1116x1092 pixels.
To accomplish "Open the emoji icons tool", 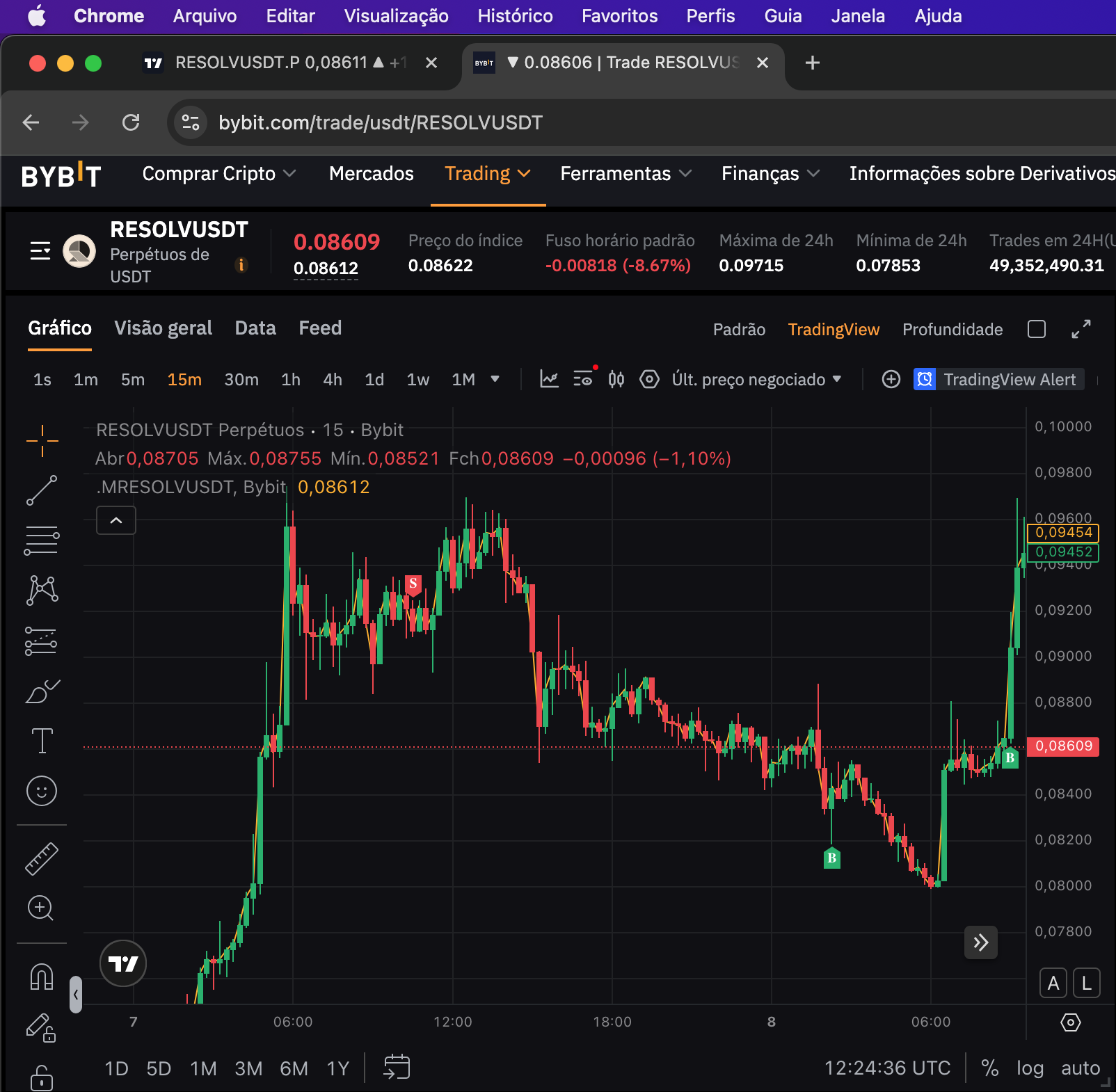I will point(42,791).
